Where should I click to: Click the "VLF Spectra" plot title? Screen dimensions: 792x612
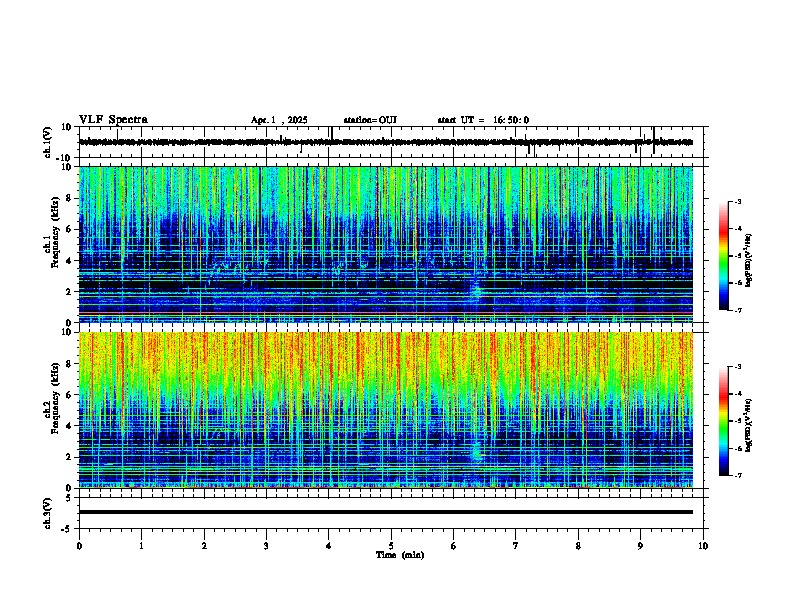(x=113, y=120)
